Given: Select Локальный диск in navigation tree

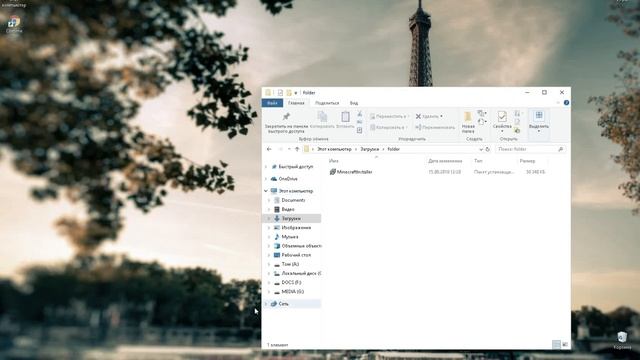Looking at the screenshot, I should pyautogui.click(x=301, y=273).
